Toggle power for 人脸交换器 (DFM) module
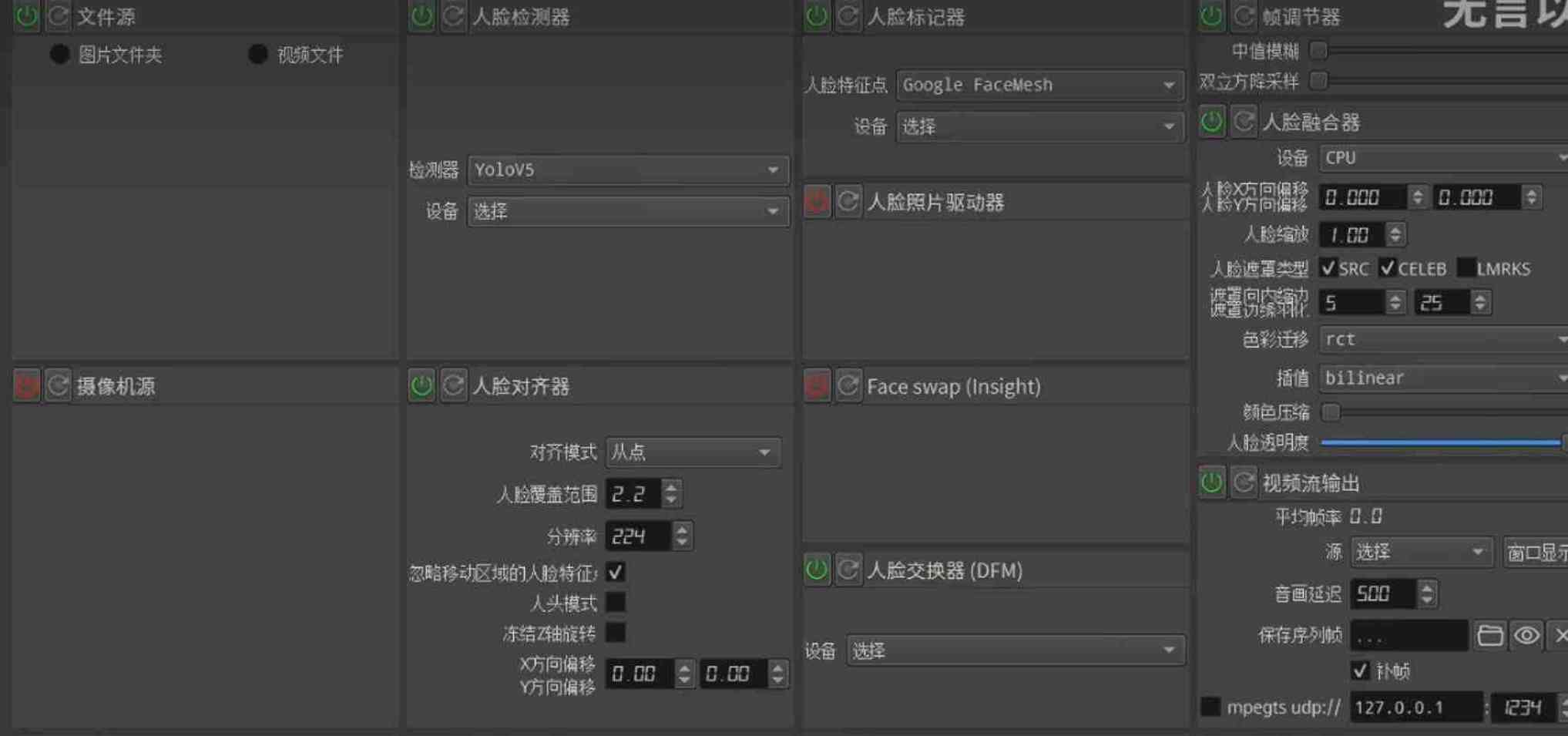1568x736 pixels. click(817, 570)
